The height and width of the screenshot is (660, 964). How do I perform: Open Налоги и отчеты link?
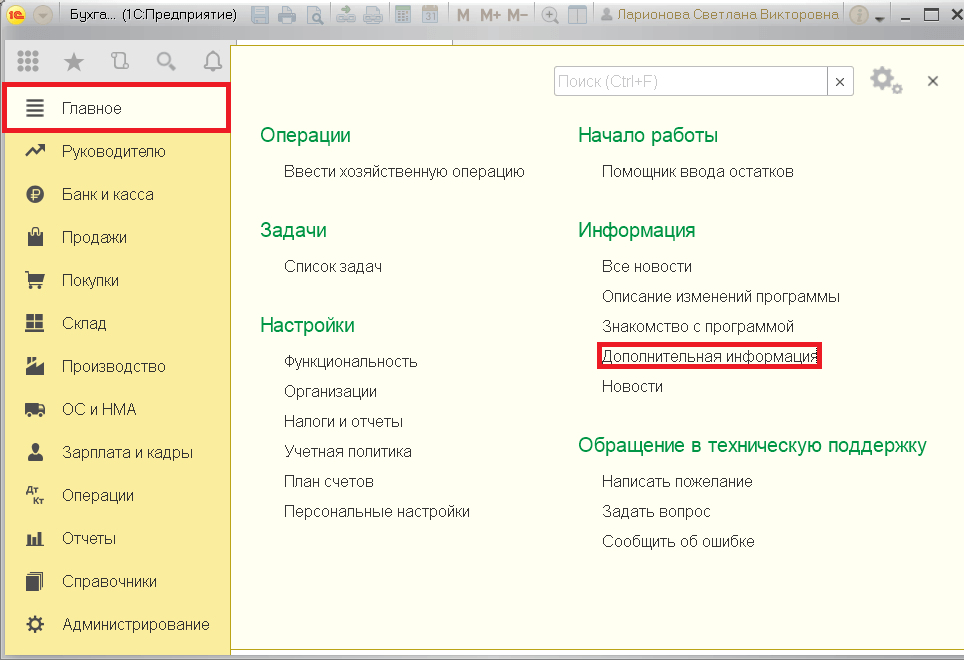click(343, 422)
